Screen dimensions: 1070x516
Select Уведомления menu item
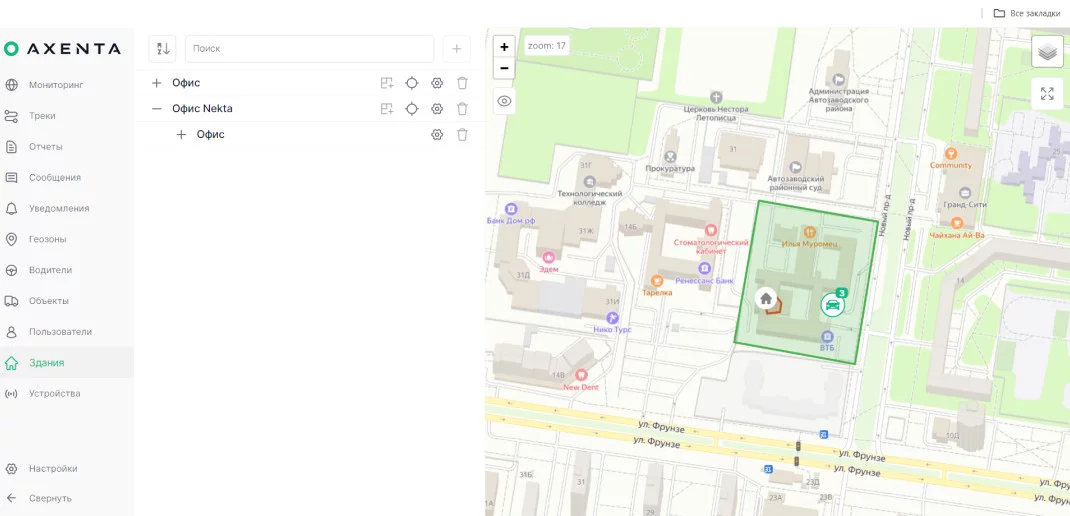59,208
